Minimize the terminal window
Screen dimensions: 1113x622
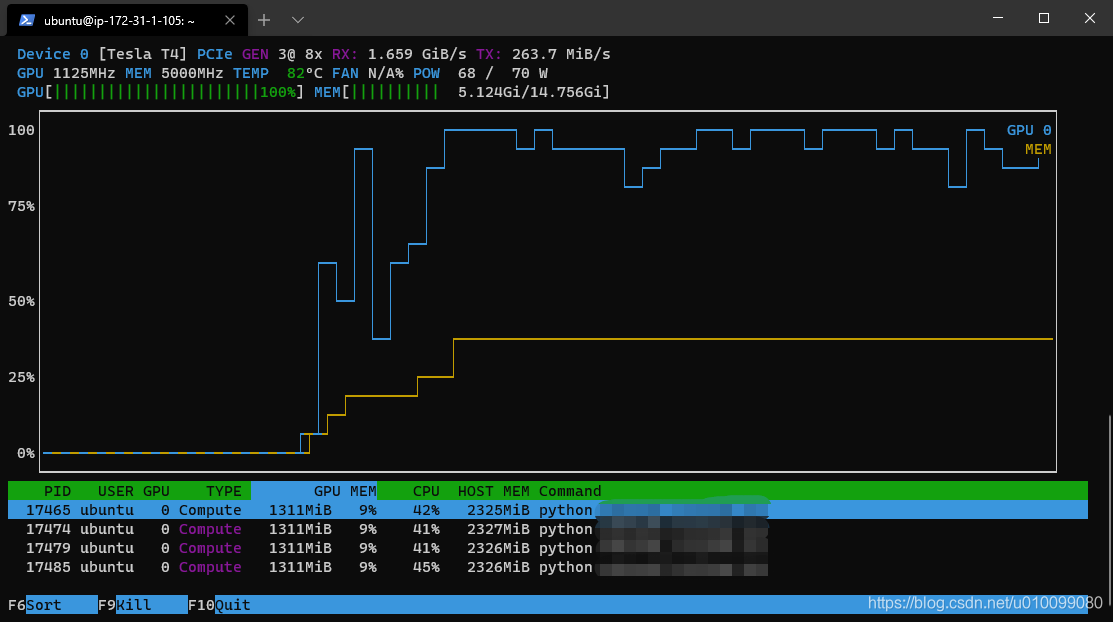998,18
